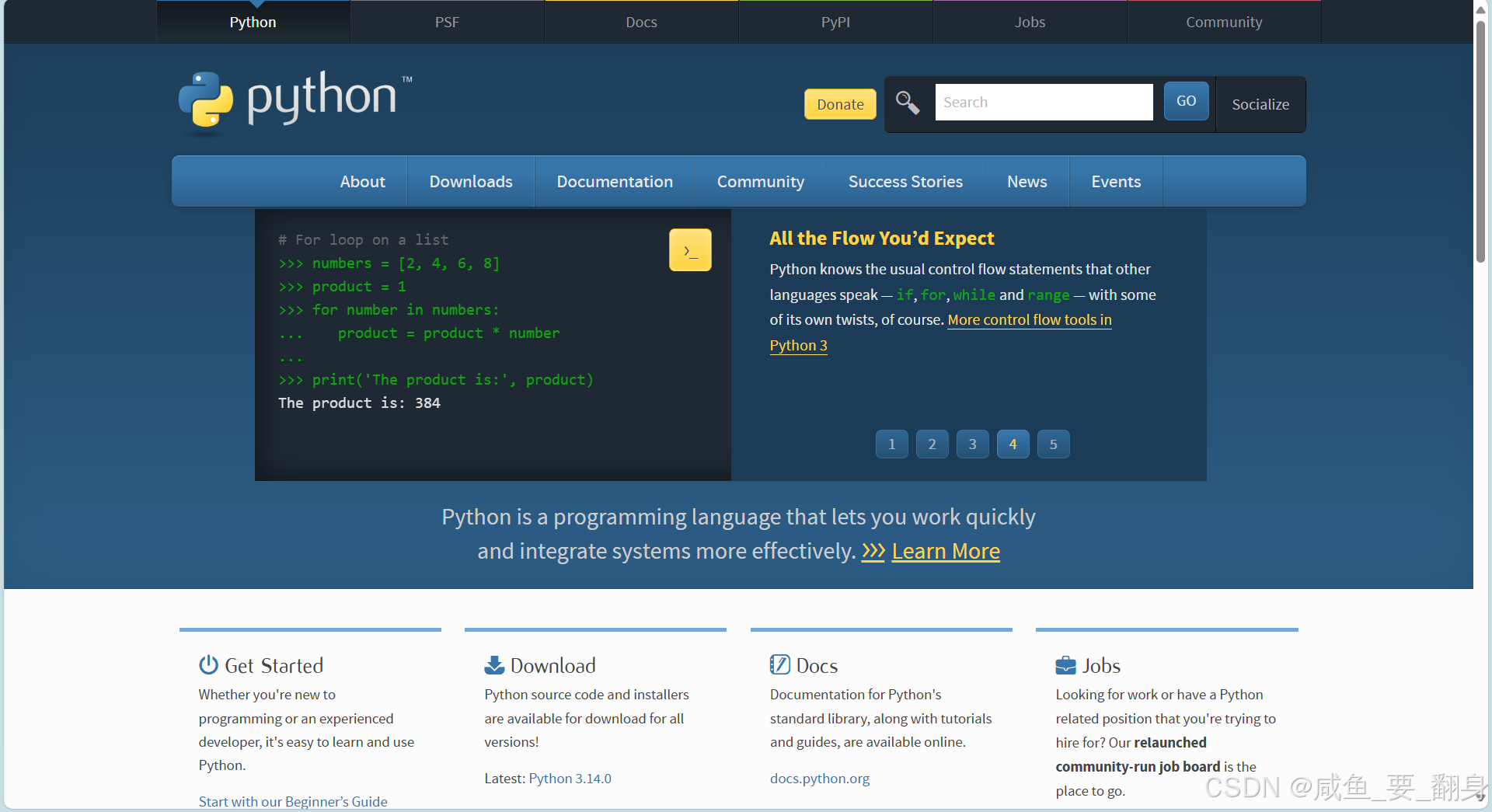The width and height of the screenshot is (1492, 812).
Task: Open the Python top tab
Action: pyautogui.click(x=253, y=22)
